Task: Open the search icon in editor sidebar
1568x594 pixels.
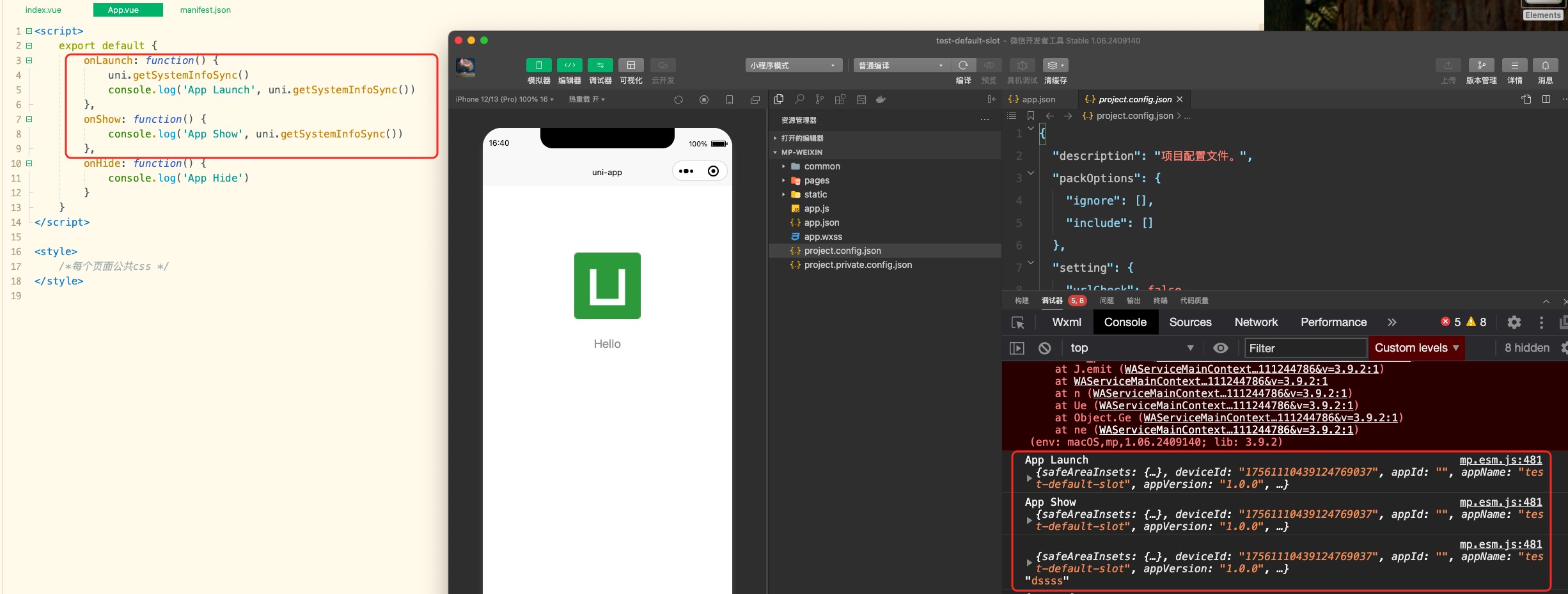Action: (x=799, y=99)
